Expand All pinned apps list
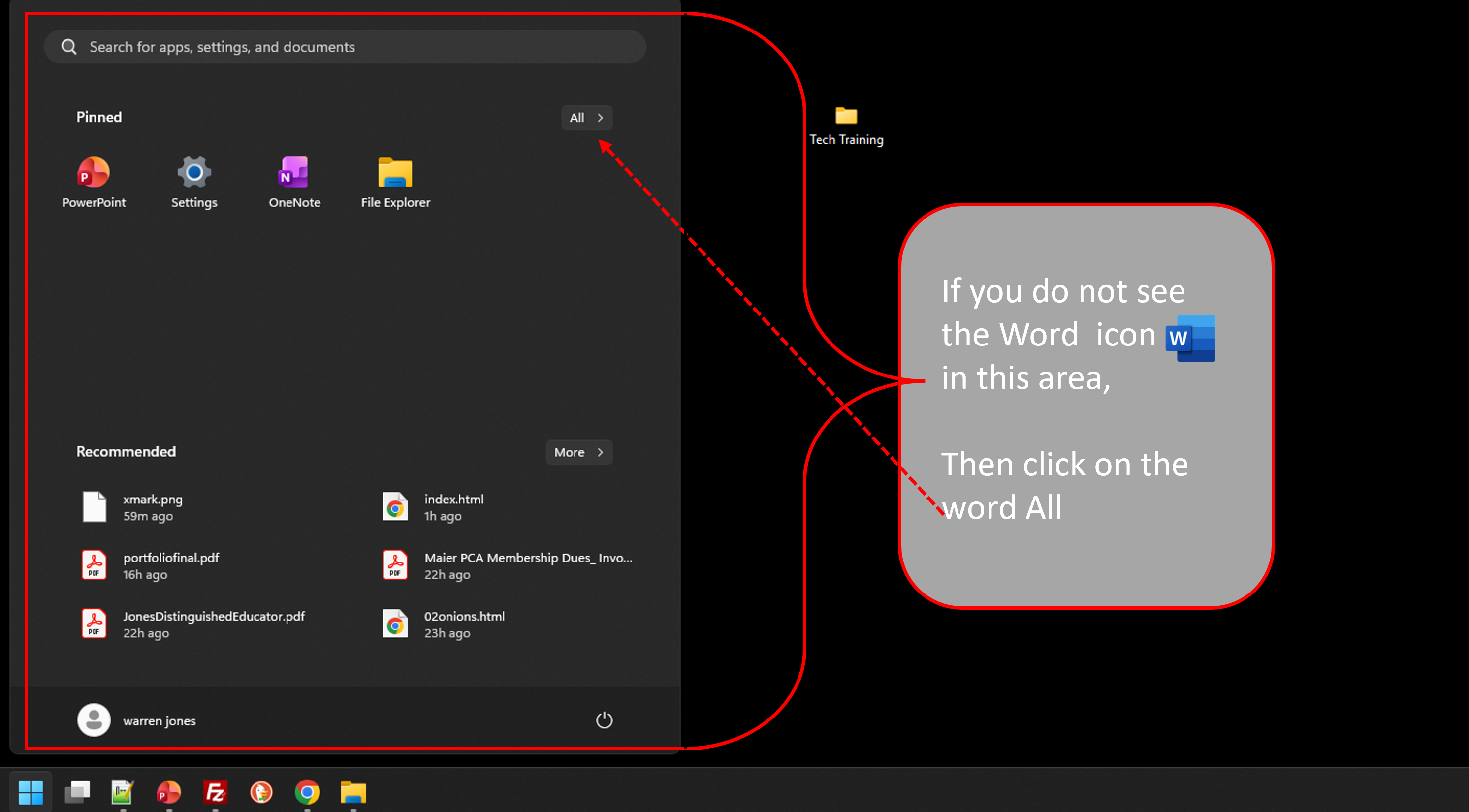 pyautogui.click(x=587, y=118)
